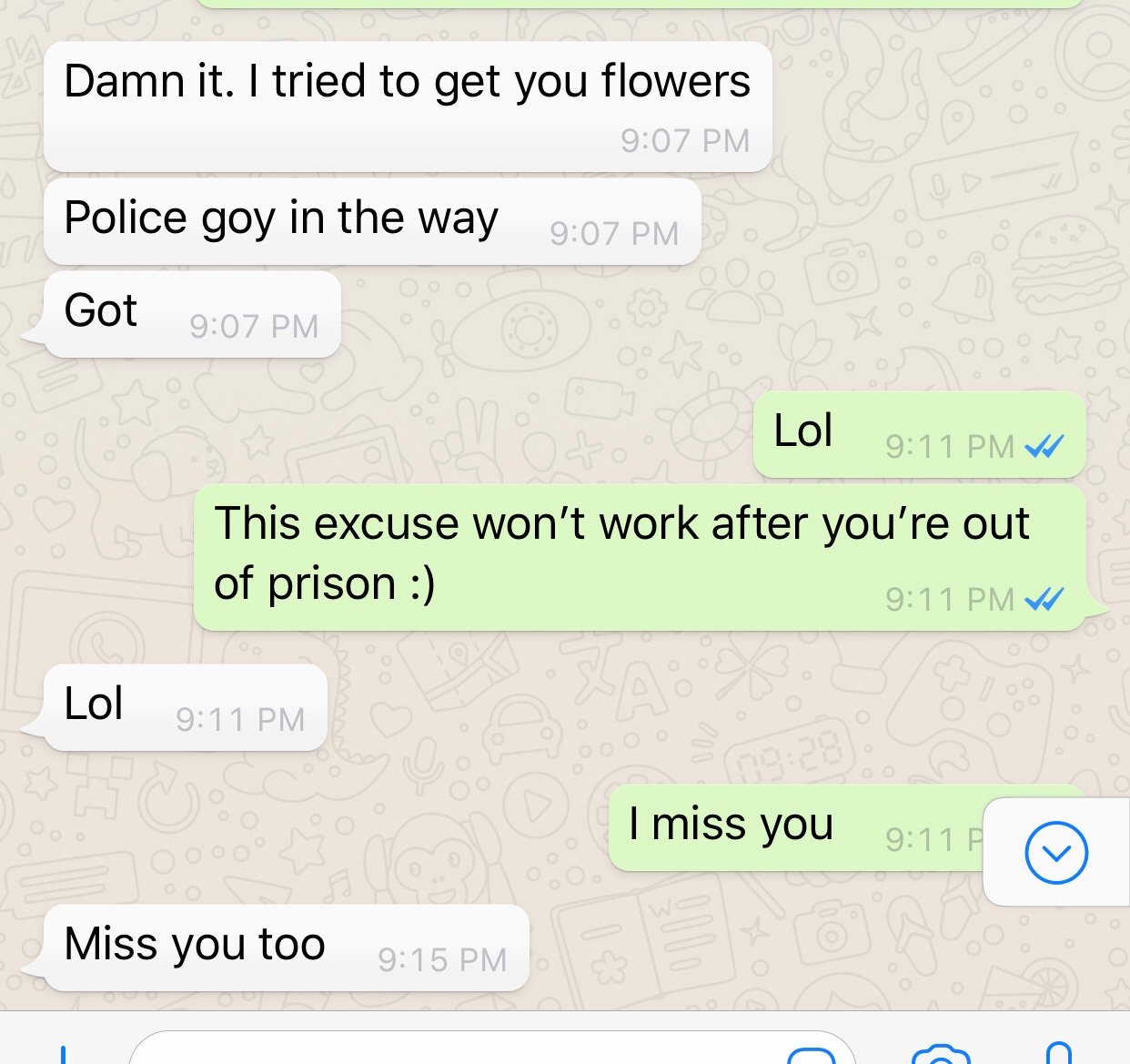
Task: Focus the message text input field
Action: coord(492,1049)
